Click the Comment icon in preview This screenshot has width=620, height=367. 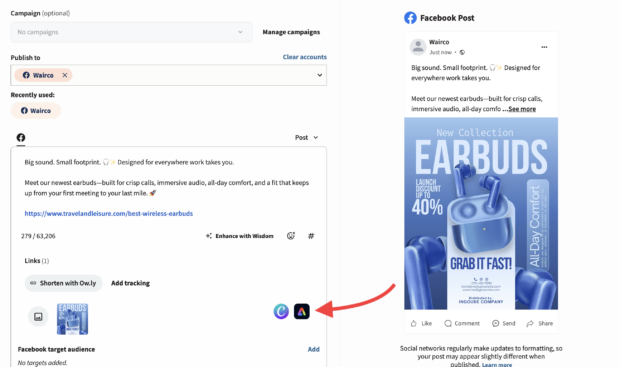coord(448,323)
